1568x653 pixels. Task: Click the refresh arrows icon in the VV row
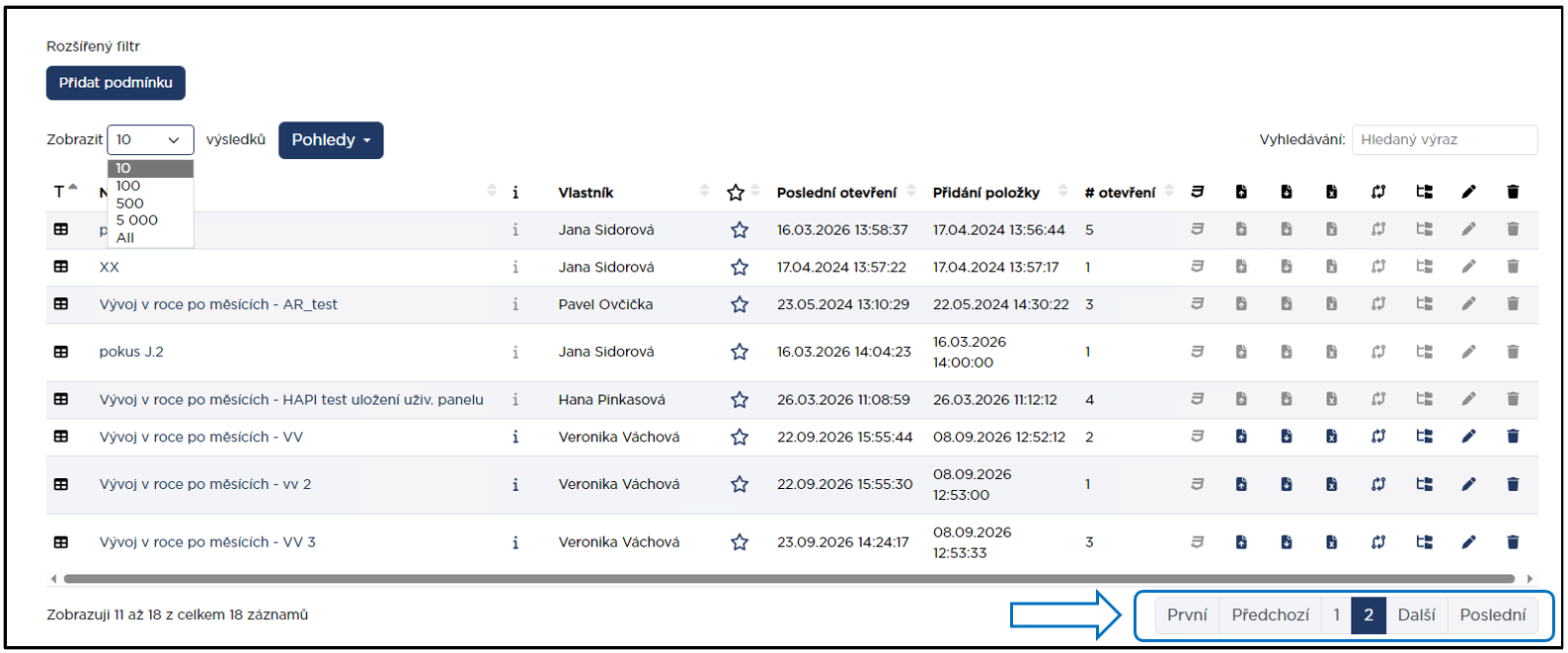tap(1378, 437)
